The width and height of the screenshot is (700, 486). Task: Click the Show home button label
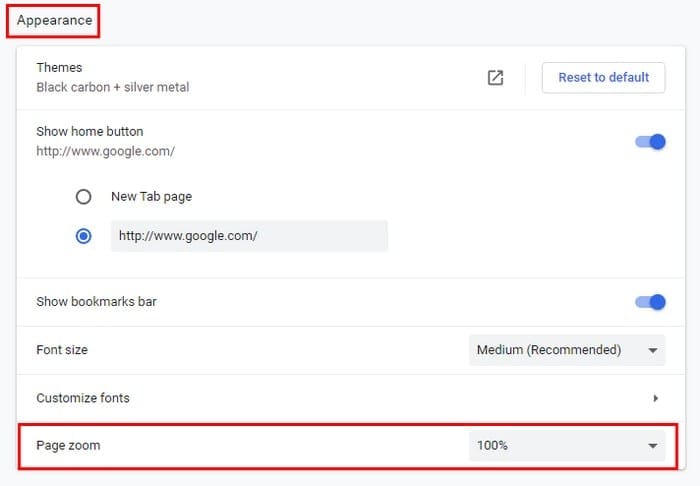coord(90,132)
